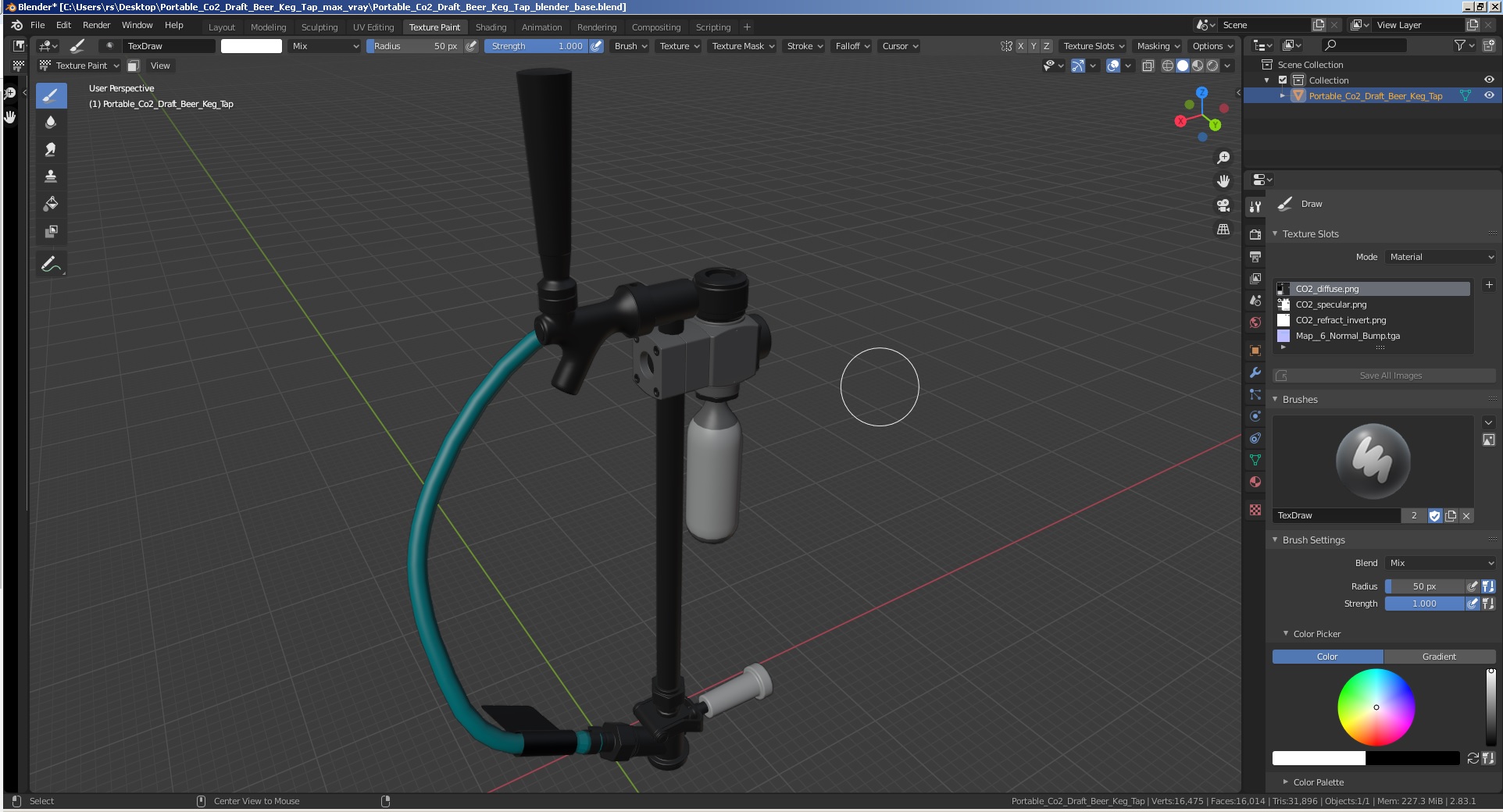
Task: Toggle Y axis symmetry
Action: tap(1034, 46)
